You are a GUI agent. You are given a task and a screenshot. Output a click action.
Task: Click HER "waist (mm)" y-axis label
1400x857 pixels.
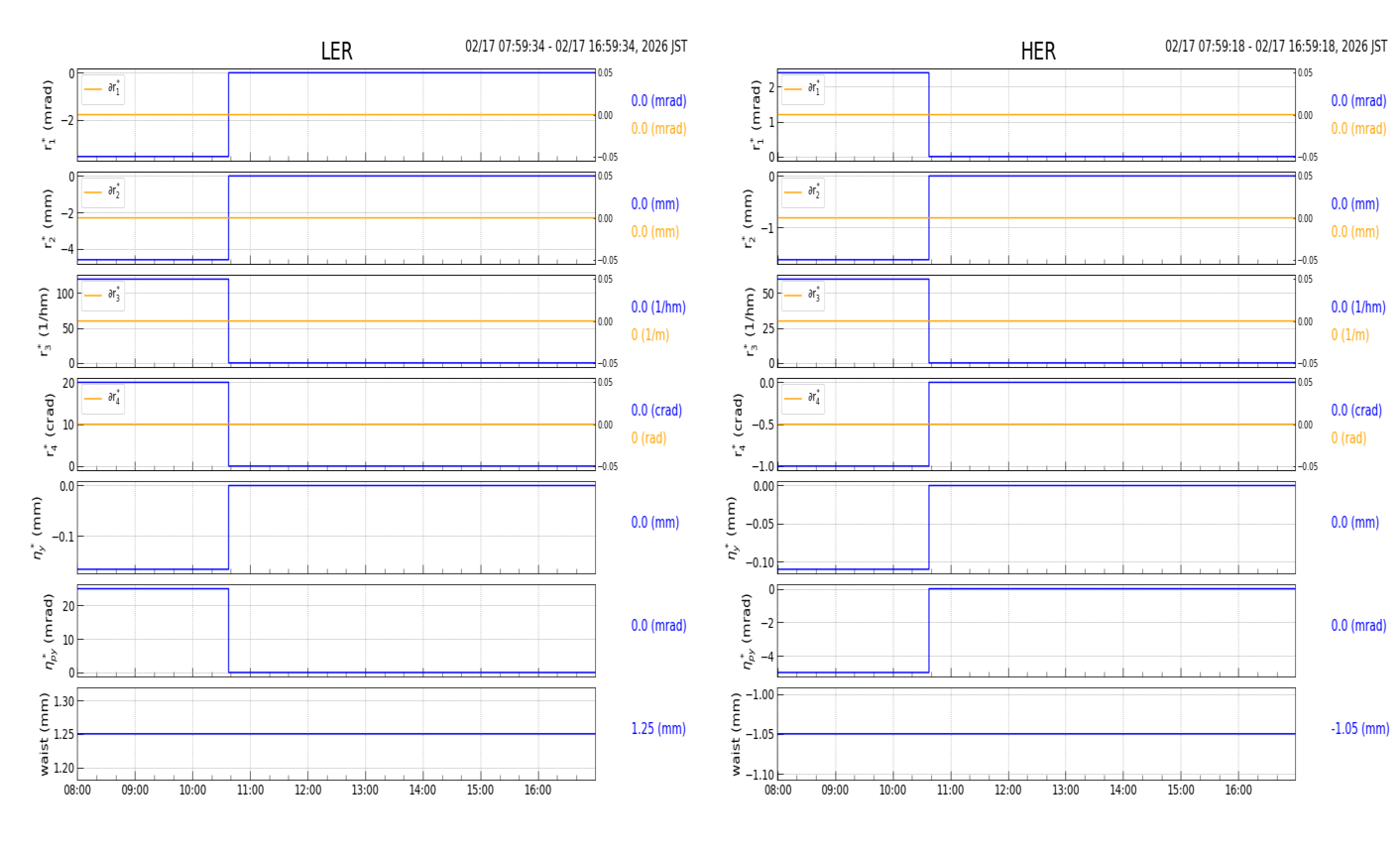736,734
